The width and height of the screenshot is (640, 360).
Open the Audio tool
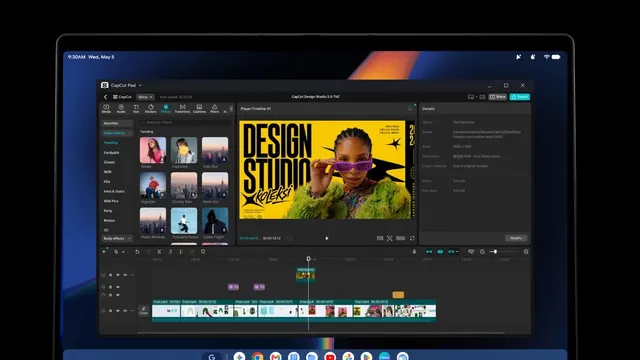(x=121, y=108)
